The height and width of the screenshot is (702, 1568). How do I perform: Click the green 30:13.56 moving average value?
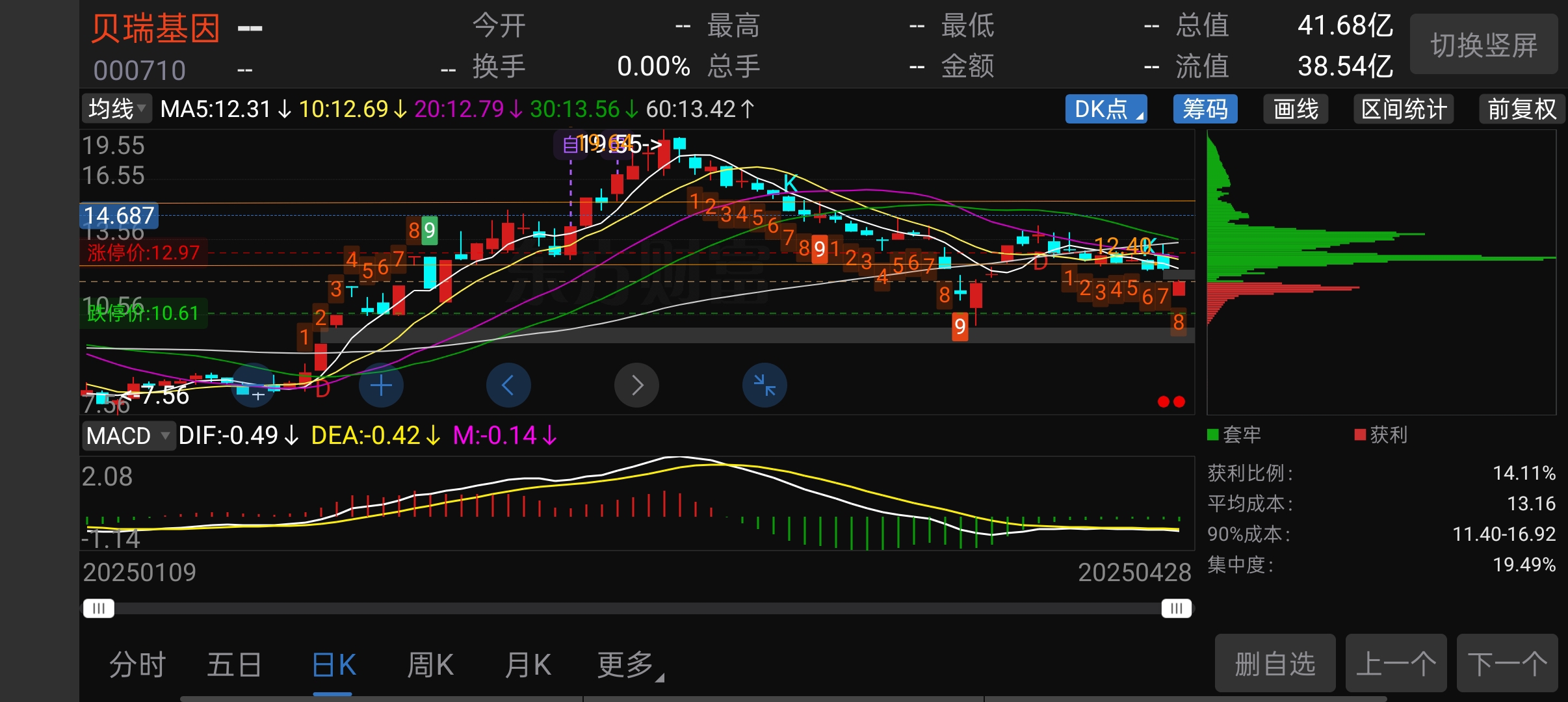pyautogui.click(x=584, y=109)
